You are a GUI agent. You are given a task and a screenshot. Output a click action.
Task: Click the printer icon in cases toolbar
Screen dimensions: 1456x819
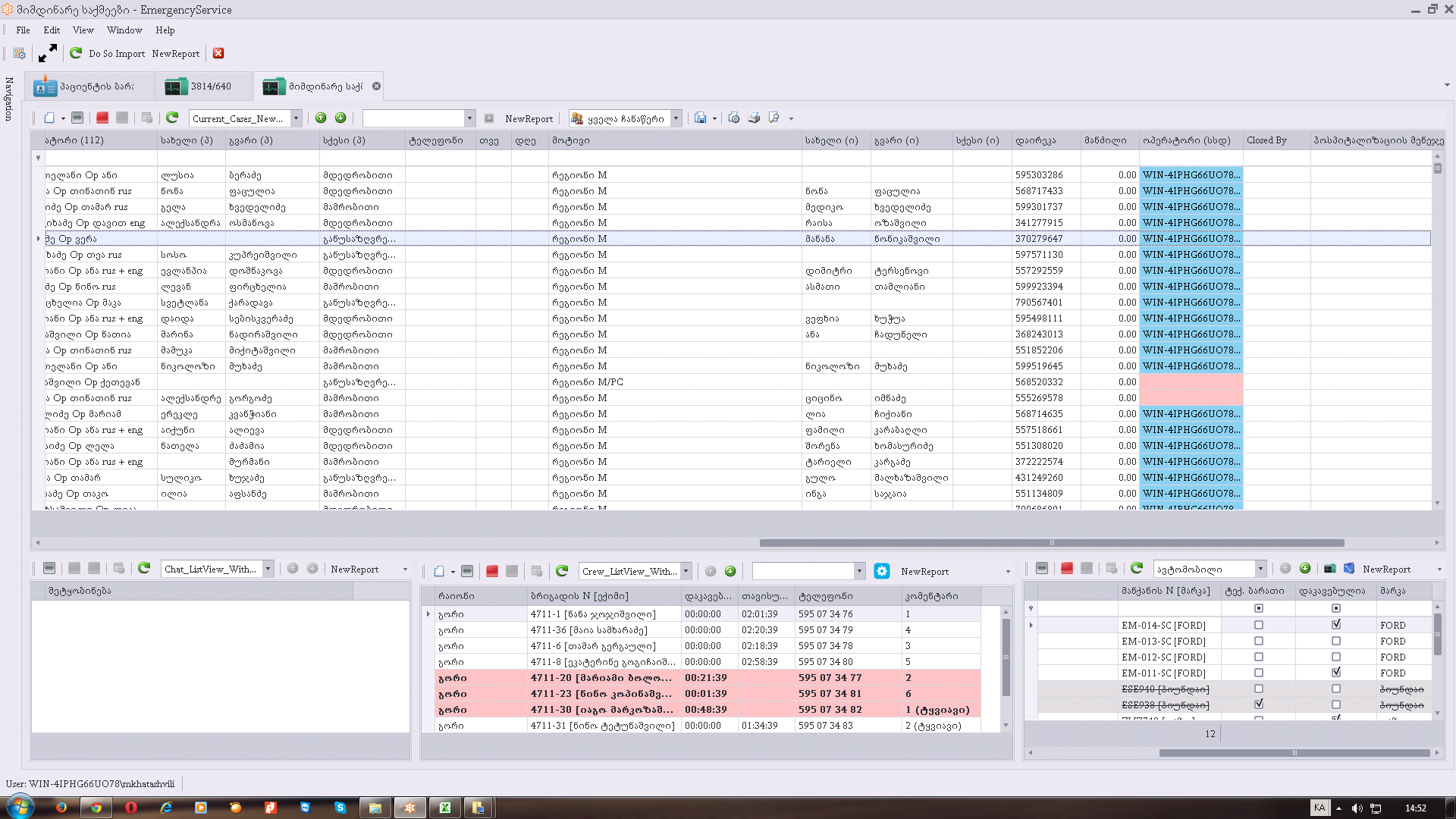(754, 118)
